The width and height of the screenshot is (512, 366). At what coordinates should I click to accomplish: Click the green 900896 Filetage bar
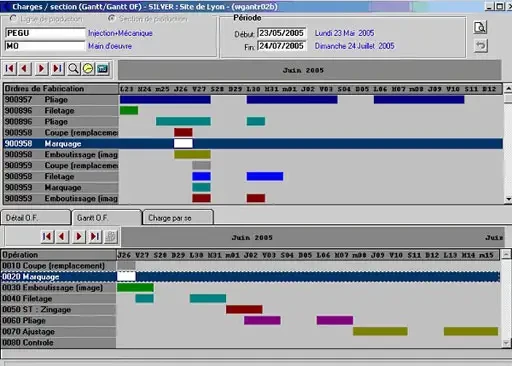129,110
